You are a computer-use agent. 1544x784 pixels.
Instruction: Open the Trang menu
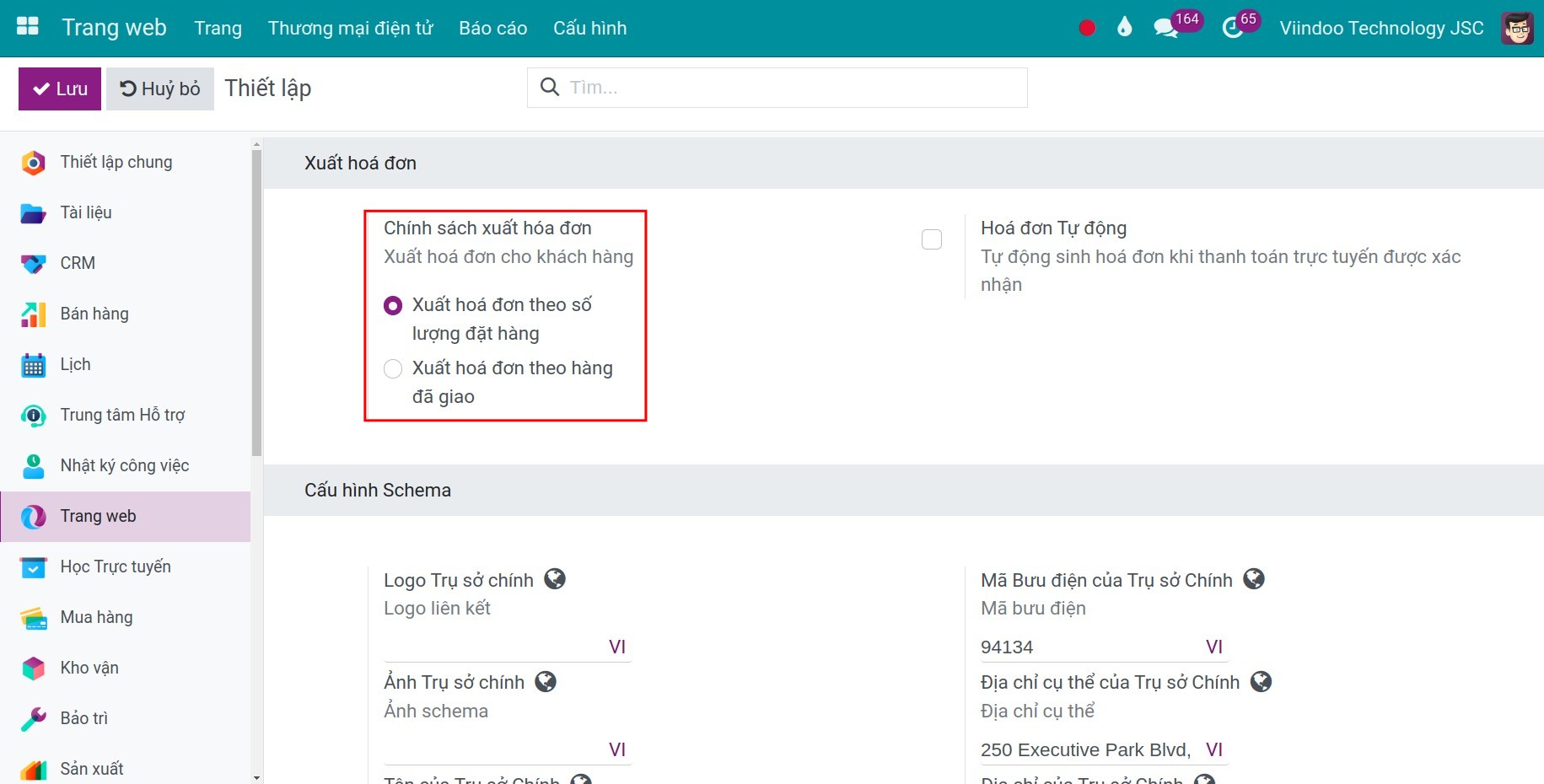218,28
